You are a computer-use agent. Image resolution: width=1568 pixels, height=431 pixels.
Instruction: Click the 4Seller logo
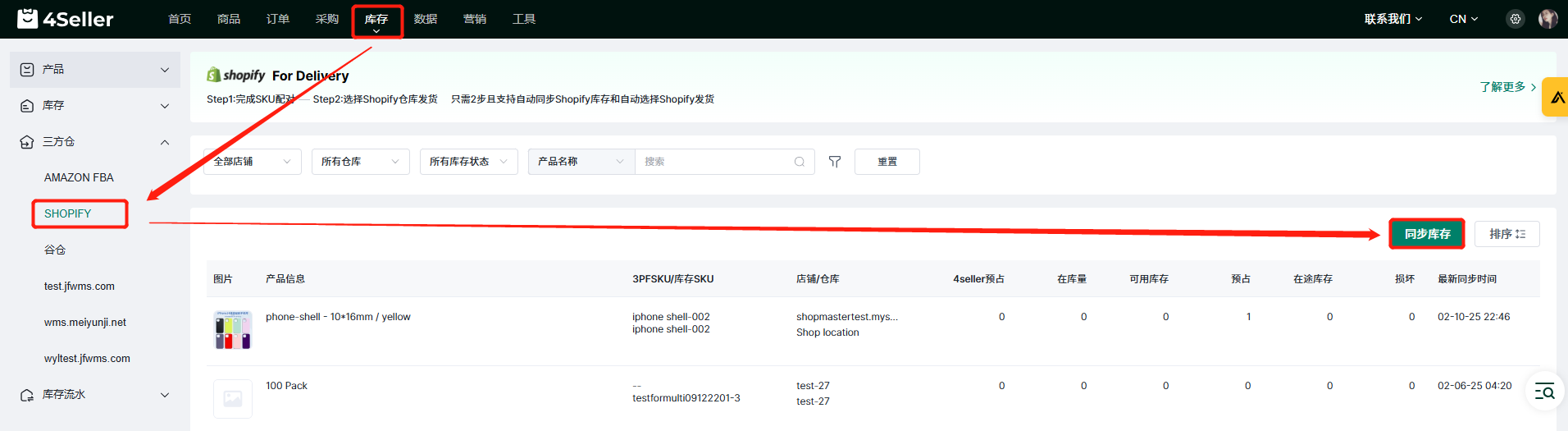(x=66, y=18)
